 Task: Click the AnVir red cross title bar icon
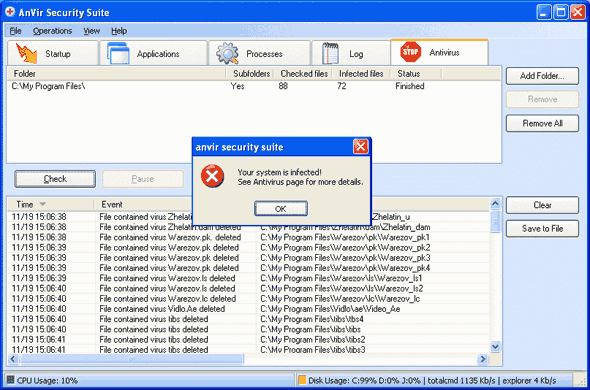point(10,12)
